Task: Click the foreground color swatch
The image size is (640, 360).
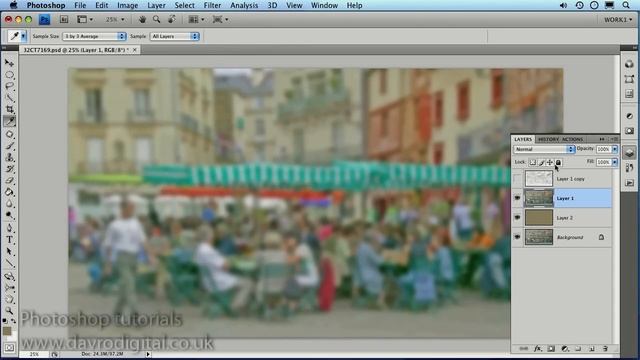Action: tap(7, 331)
